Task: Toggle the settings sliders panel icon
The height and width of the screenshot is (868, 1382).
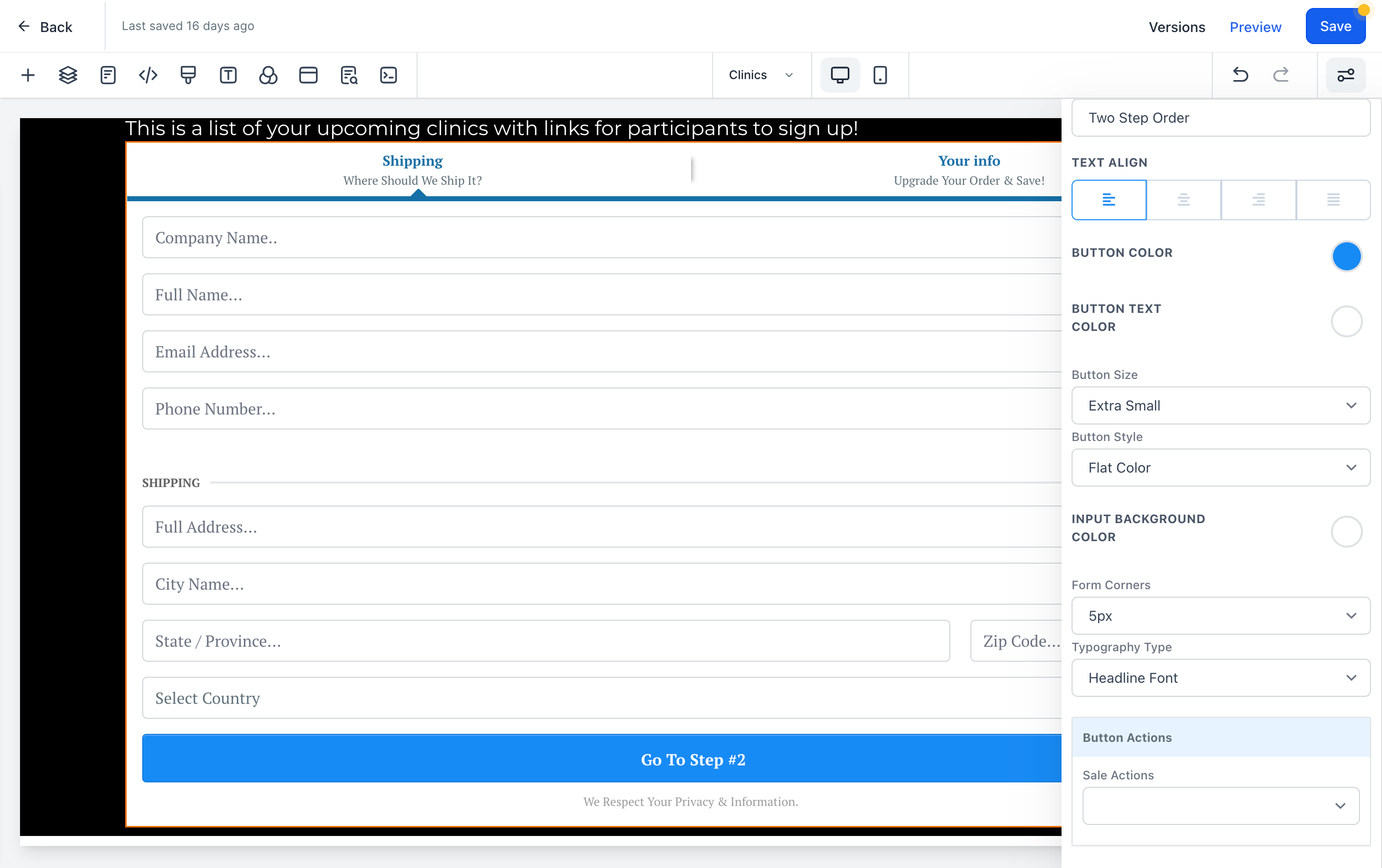Action: [1345, 75]
